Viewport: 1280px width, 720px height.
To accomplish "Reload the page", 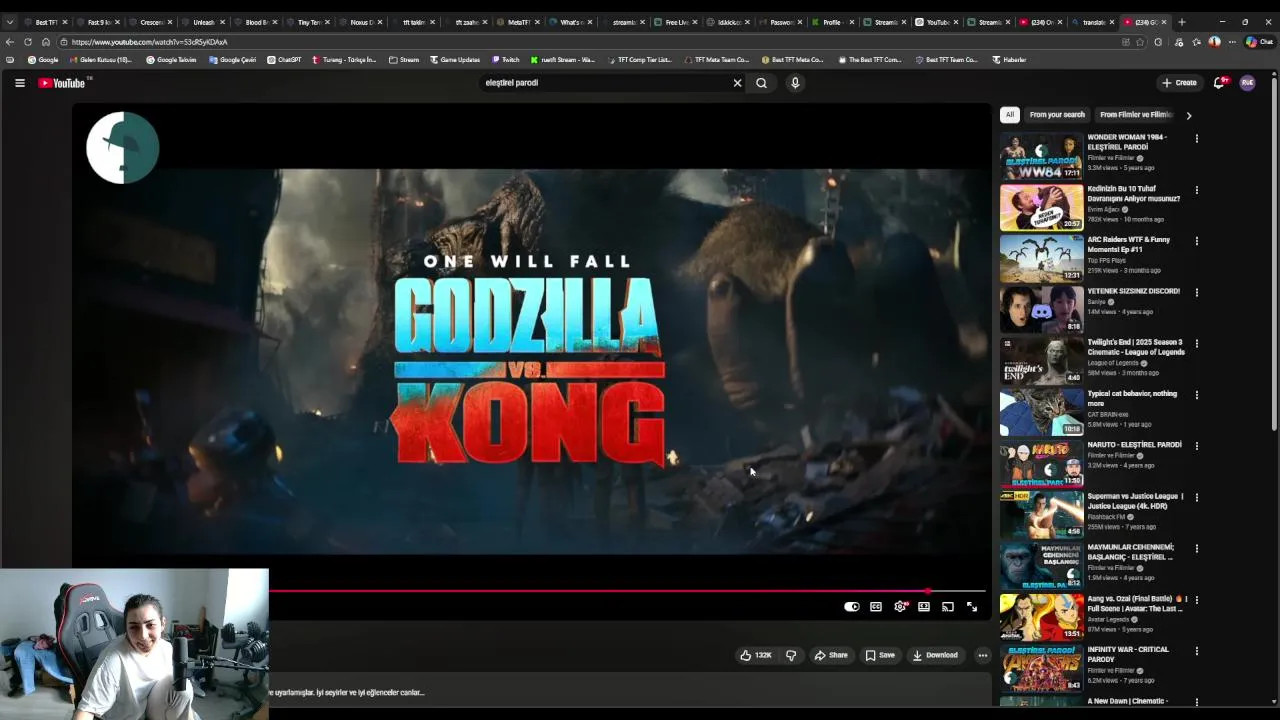I will pos(27,42).
